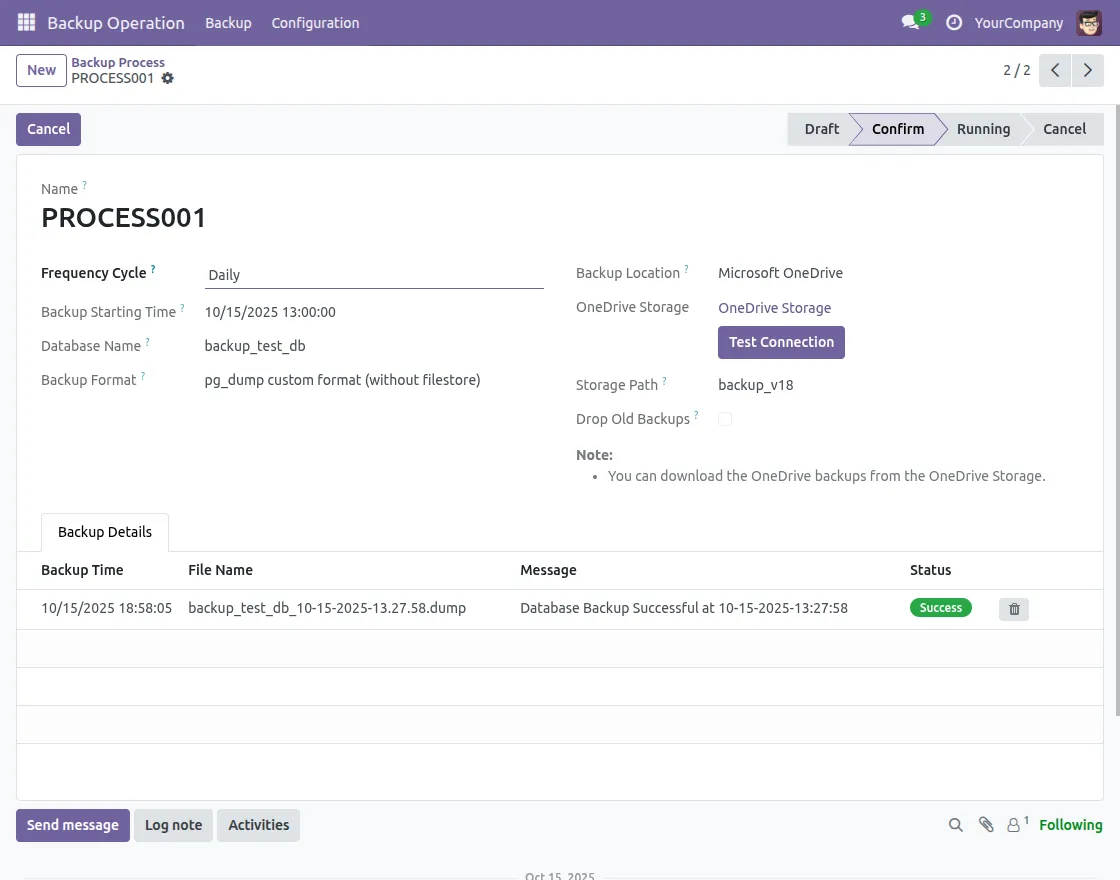Select the Backup Details tab
Screen dimensions: 1120x880
[105, 532]
